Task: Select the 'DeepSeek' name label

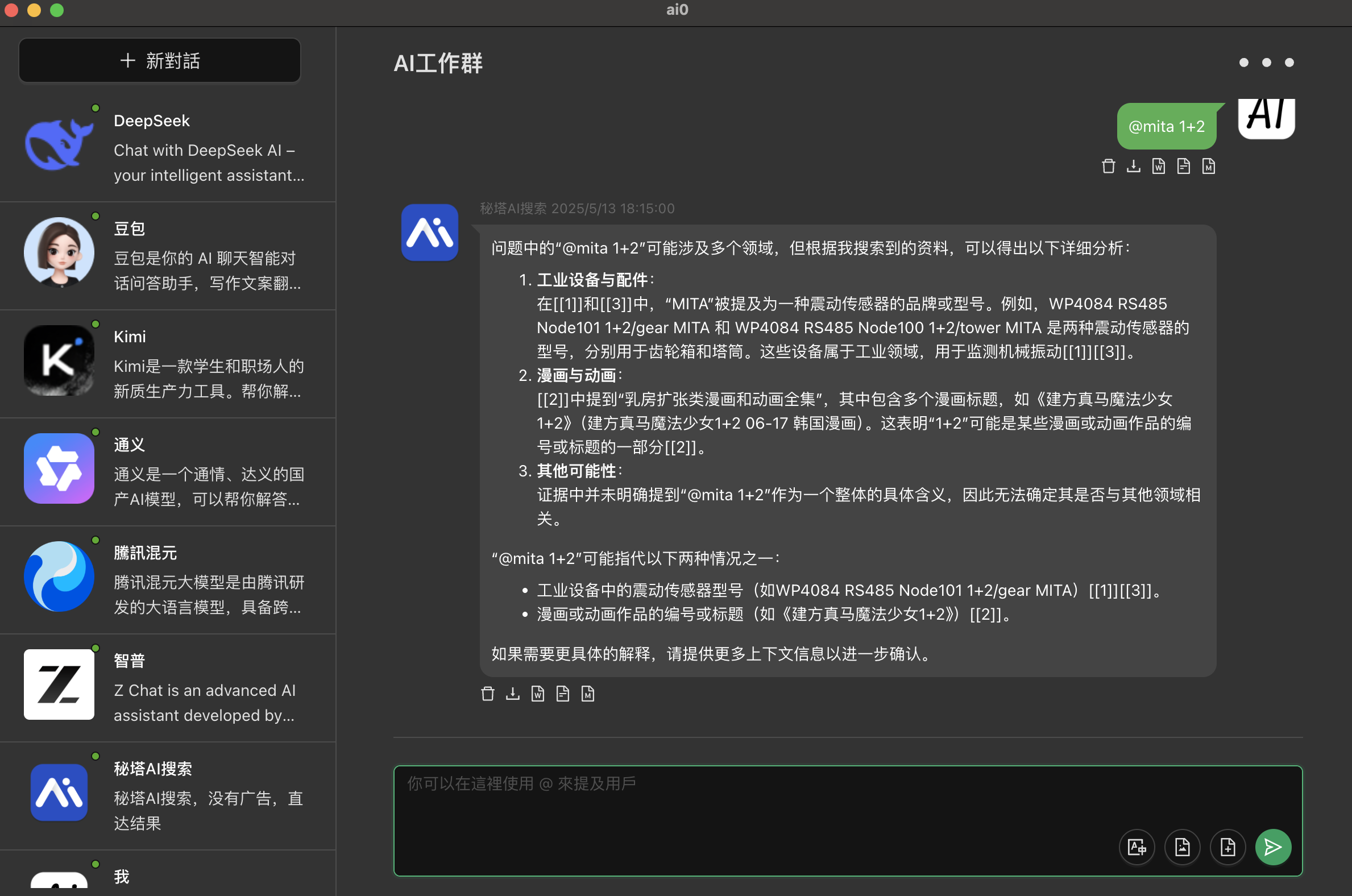Action: pyautogui.click(x=152, y=121)
